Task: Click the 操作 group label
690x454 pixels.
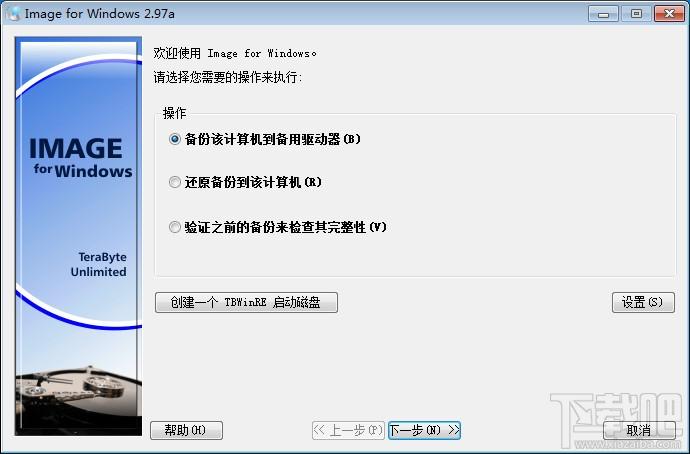Action: 175,113
